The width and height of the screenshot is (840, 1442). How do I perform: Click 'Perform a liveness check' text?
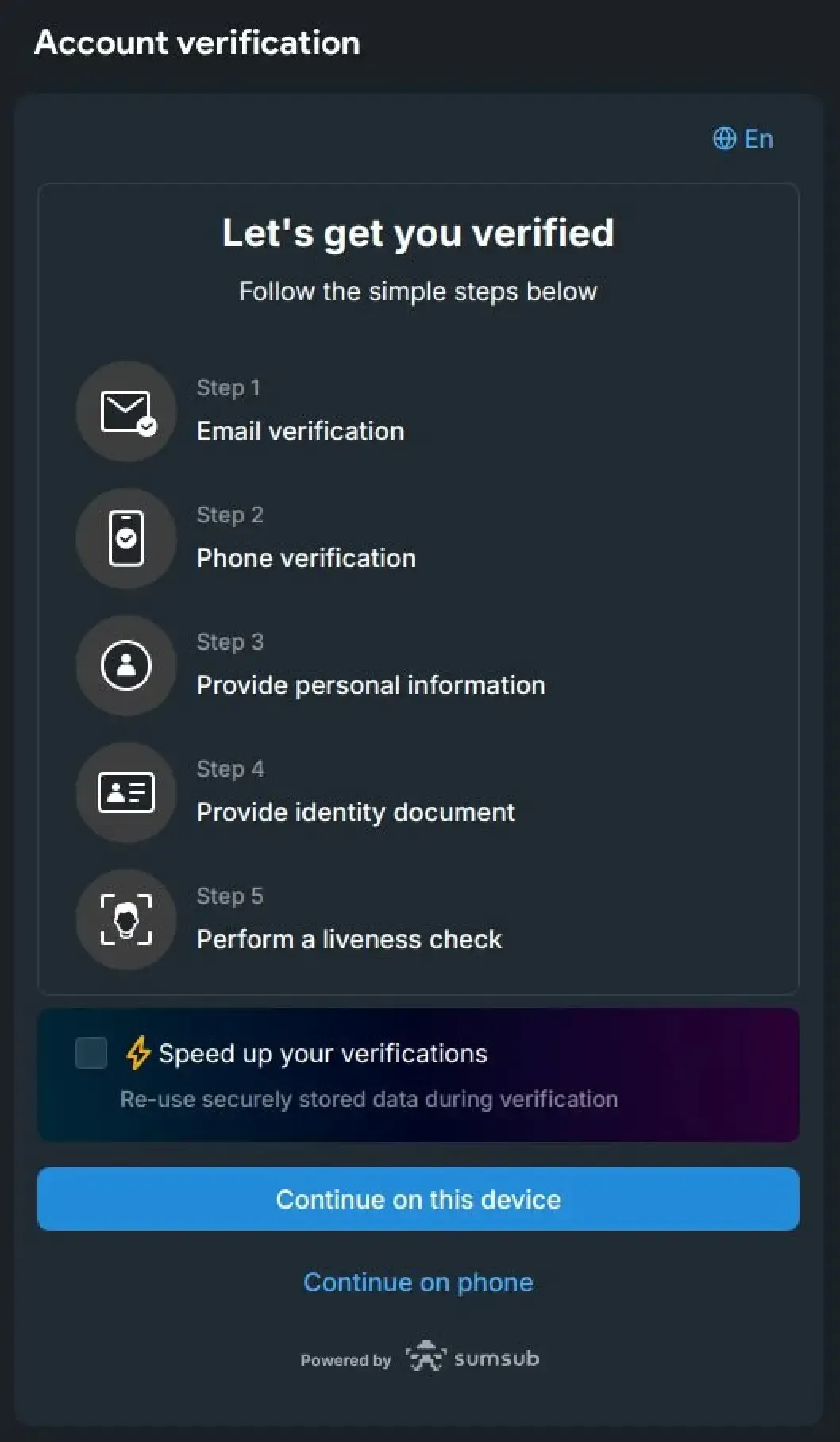[x=349, y=939]
